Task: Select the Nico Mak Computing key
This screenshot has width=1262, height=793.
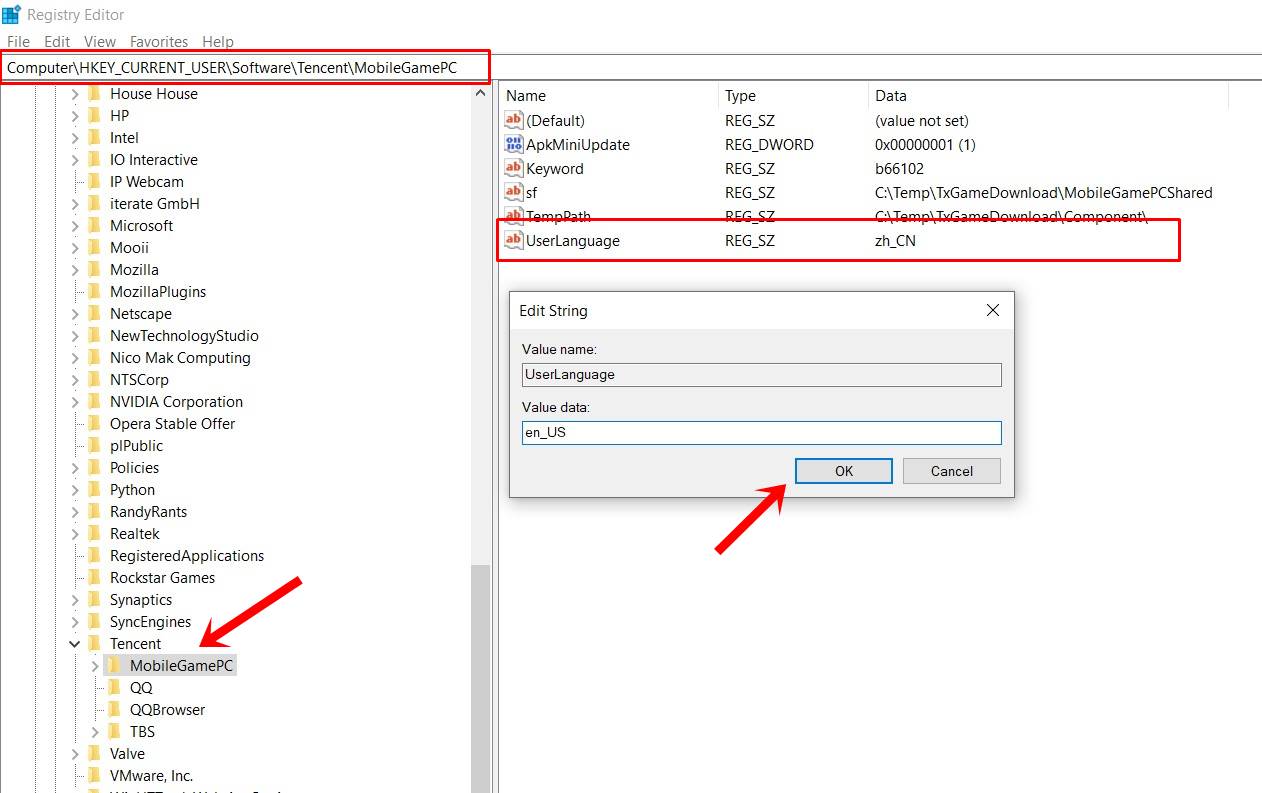Action: coord(180,357)
